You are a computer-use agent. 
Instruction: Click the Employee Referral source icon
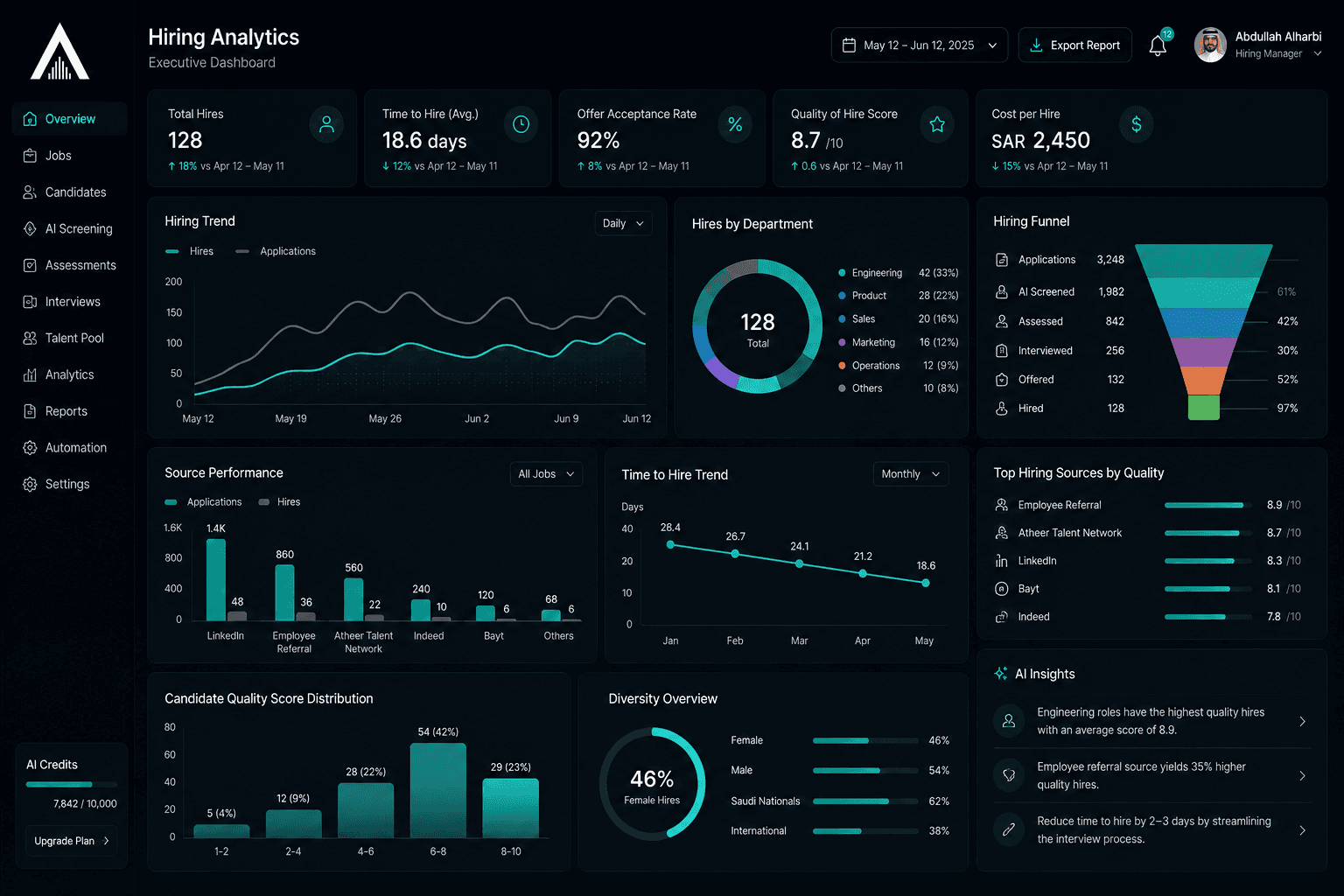click(x=1002, y=505)
